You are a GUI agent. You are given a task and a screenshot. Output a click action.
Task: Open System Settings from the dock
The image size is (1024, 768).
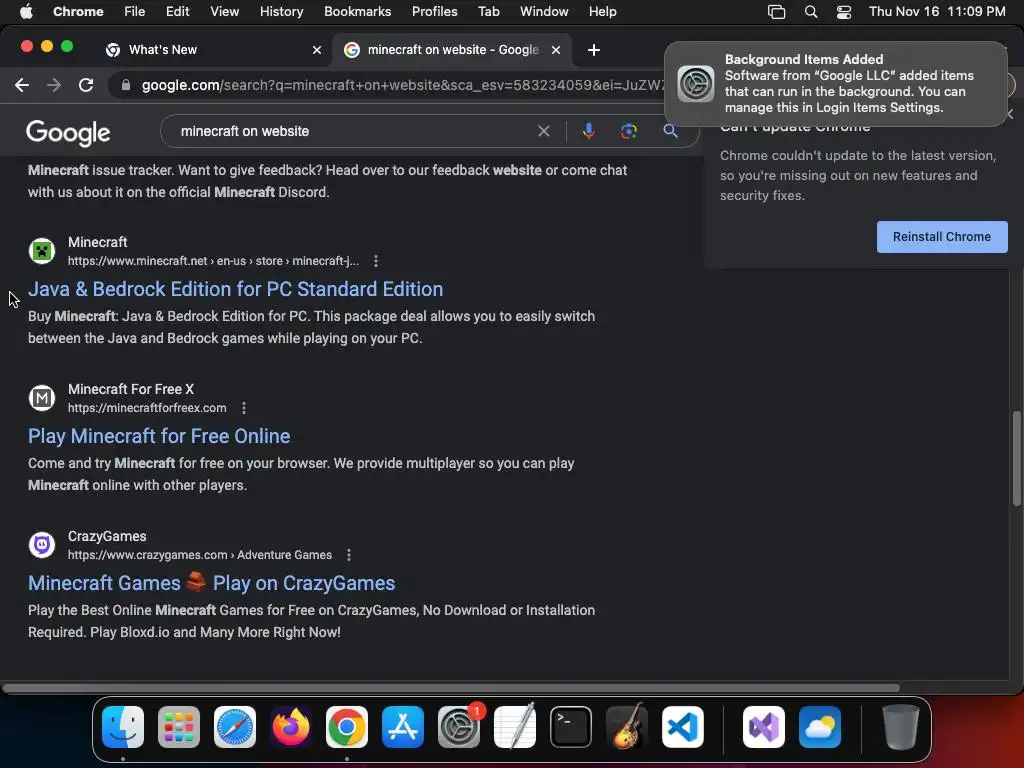coord(459,727)
